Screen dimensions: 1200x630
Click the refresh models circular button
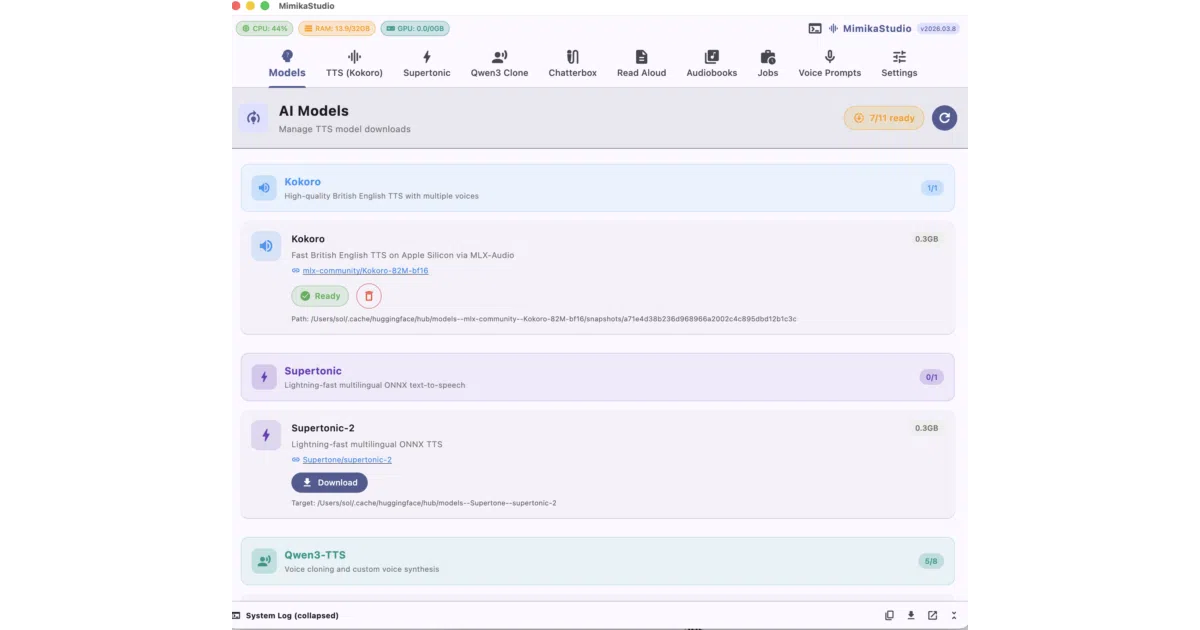[x=944, y=118]
